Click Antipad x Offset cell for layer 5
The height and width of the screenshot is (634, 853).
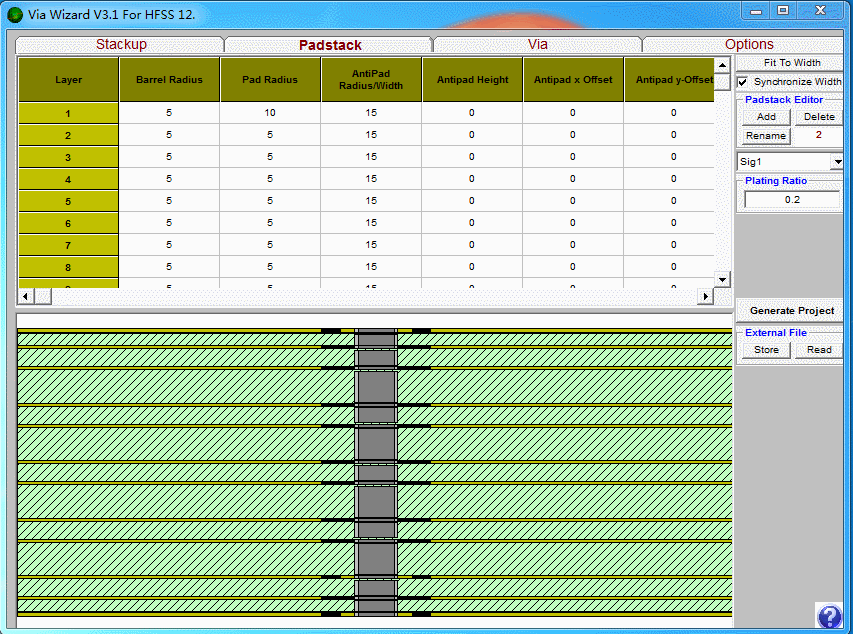pos(573,201)
